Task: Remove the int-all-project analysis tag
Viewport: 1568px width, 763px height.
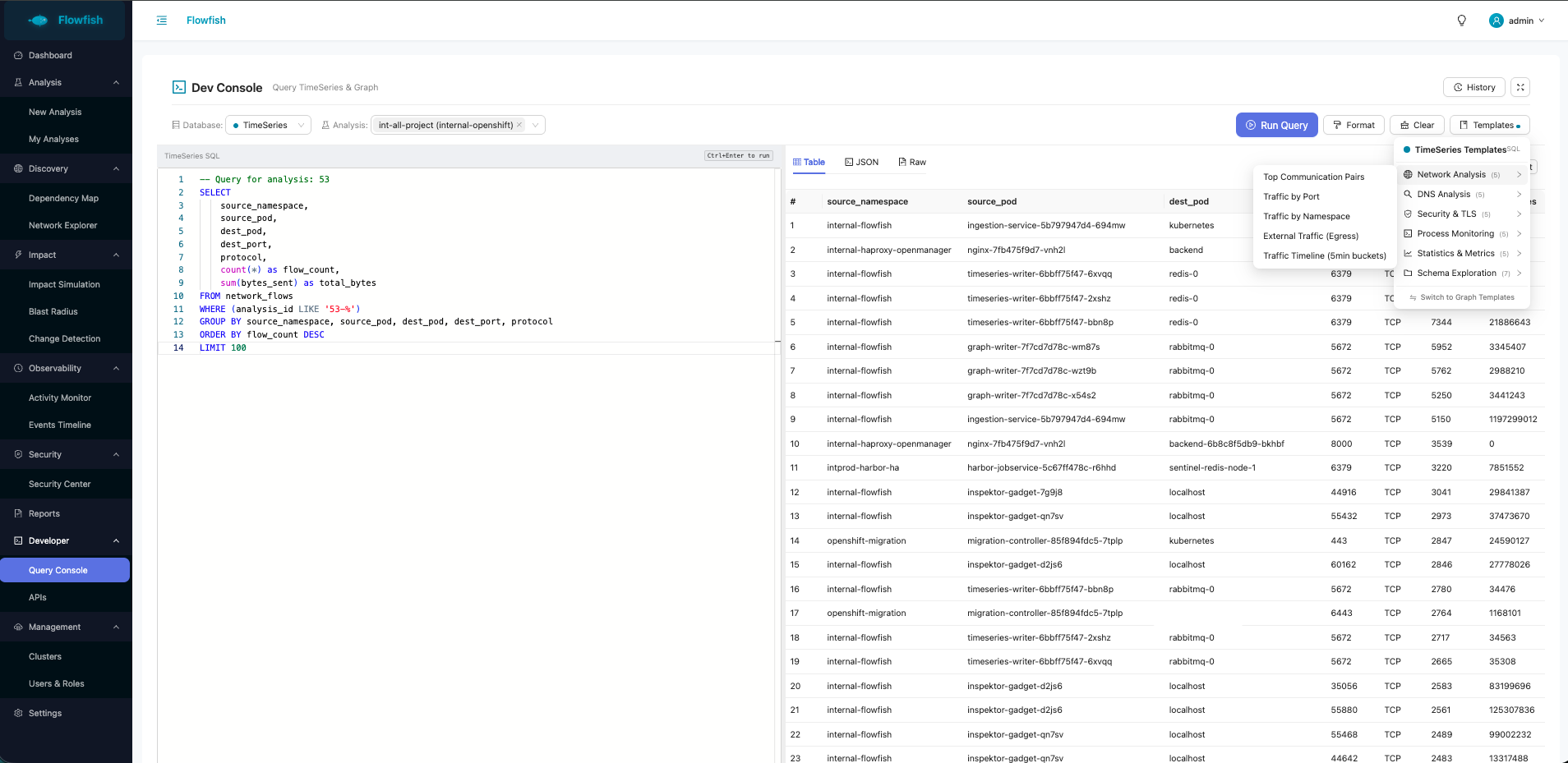Action: coord(519,125)
